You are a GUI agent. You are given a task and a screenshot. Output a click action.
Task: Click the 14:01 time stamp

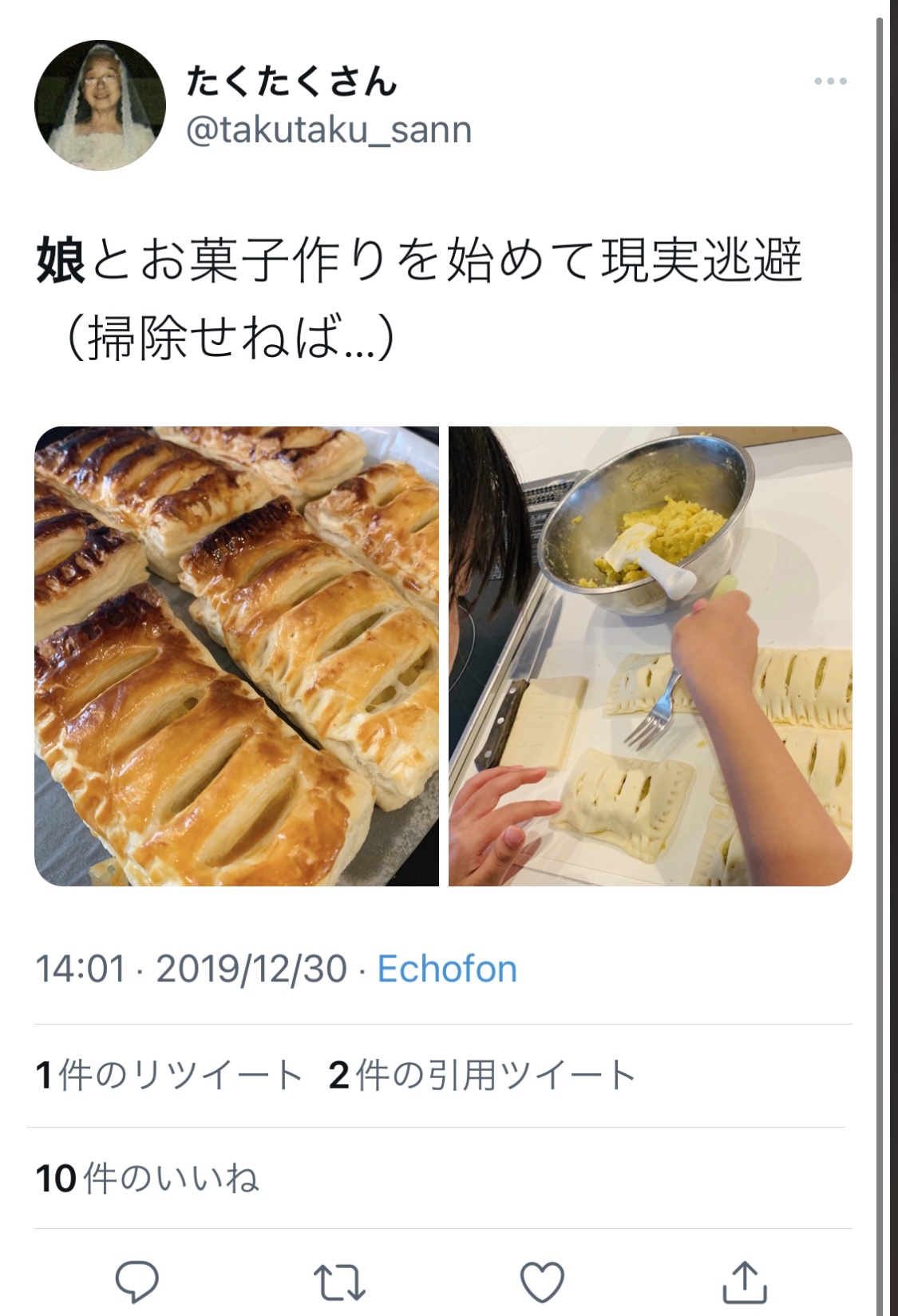[81, 969]
